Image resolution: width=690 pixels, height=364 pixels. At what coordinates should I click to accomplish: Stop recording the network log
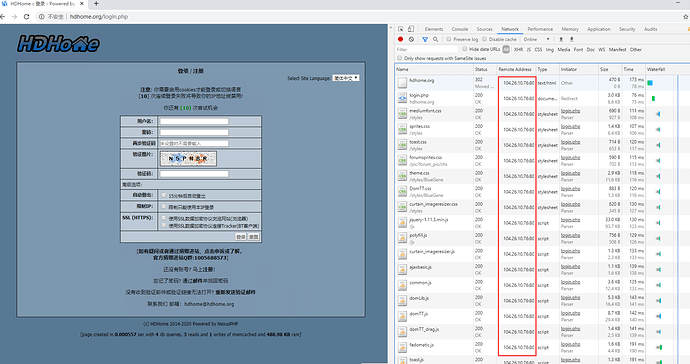pos(400,39)
